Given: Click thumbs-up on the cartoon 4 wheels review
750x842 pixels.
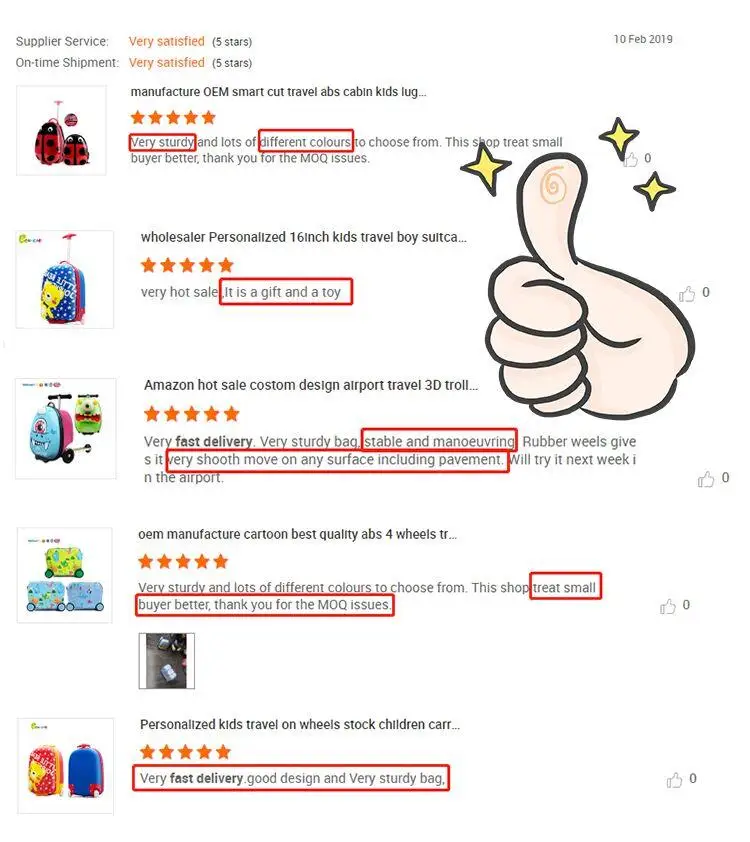Looking at the screenshot, I should pyautogui.click(x=668, y=606).
